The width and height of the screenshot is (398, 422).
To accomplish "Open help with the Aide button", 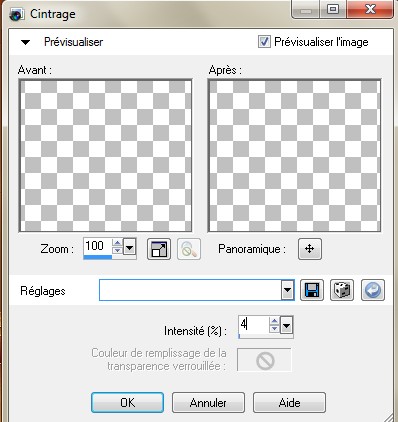I will 289,403.
